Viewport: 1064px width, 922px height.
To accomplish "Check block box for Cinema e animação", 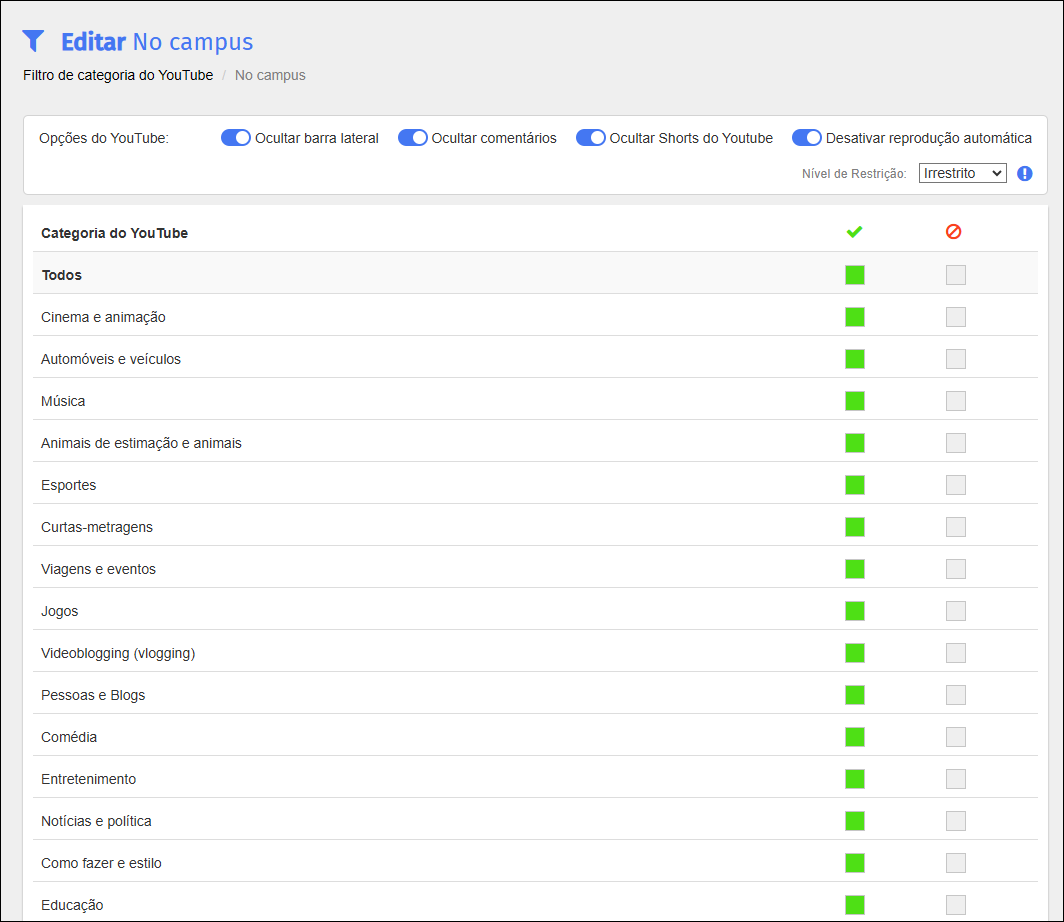I will (955, 317).
